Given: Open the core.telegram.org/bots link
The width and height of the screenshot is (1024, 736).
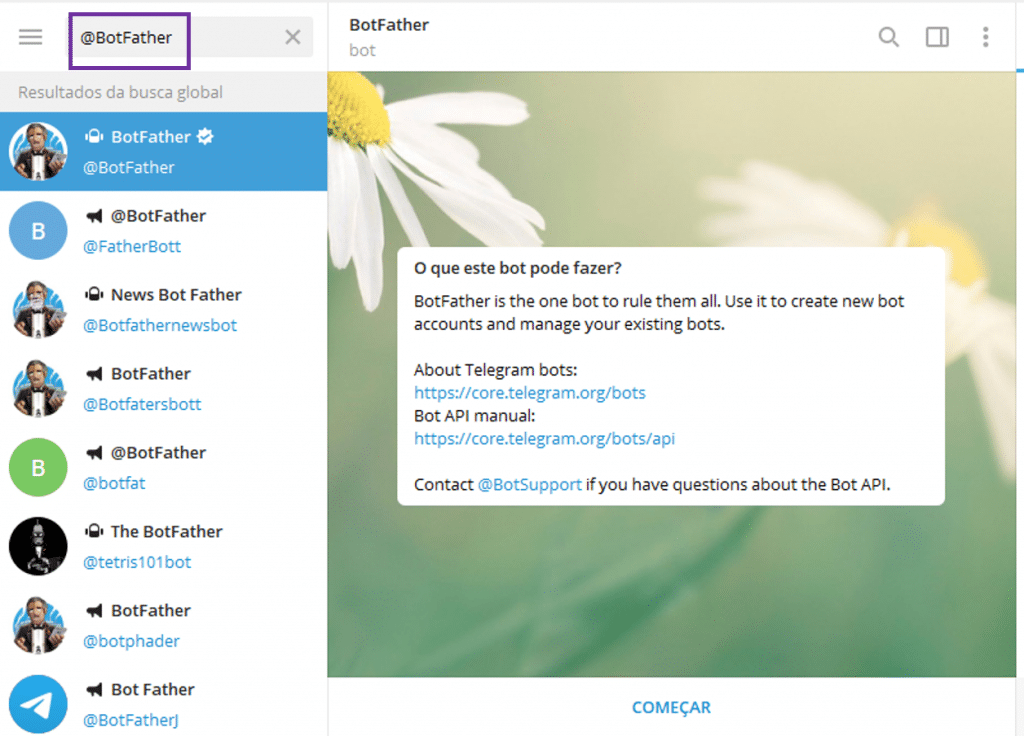Looking at the screenshot, I should click(x=529, y=392).
